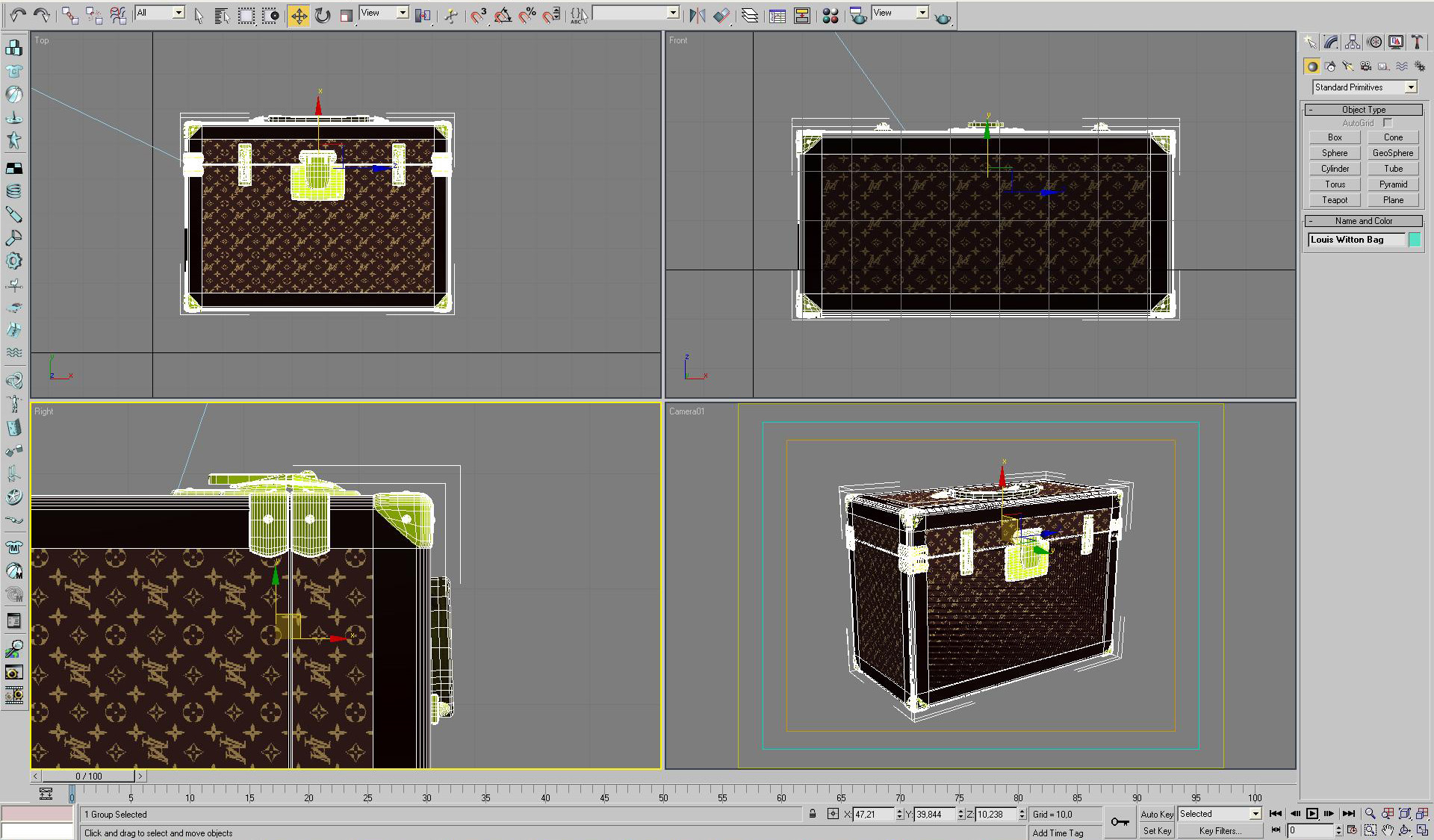The width and height of the screenshot is (1434, 840).
Task: Activate Bind to Space Warp tool
Action: click(x=118, y=15)
